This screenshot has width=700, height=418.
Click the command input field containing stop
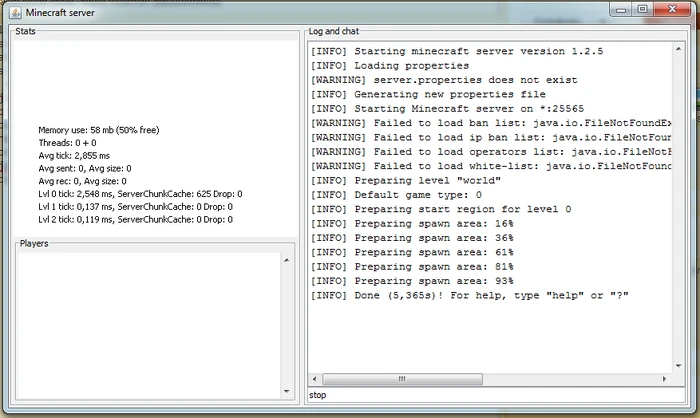(496, 395)
